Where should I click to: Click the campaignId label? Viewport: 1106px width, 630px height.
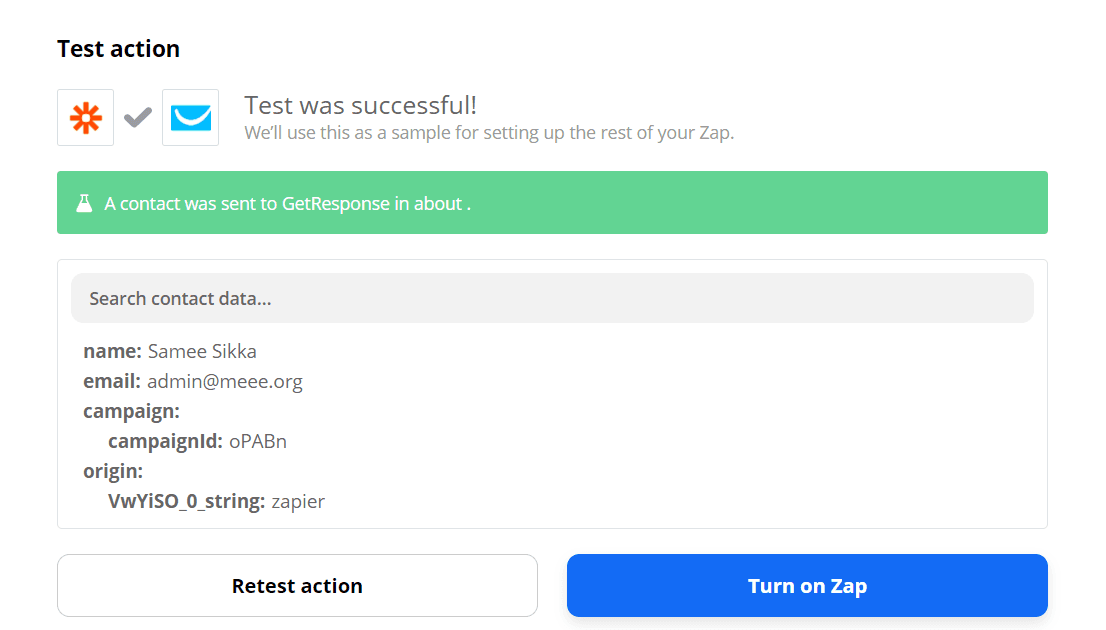point(165,441)
